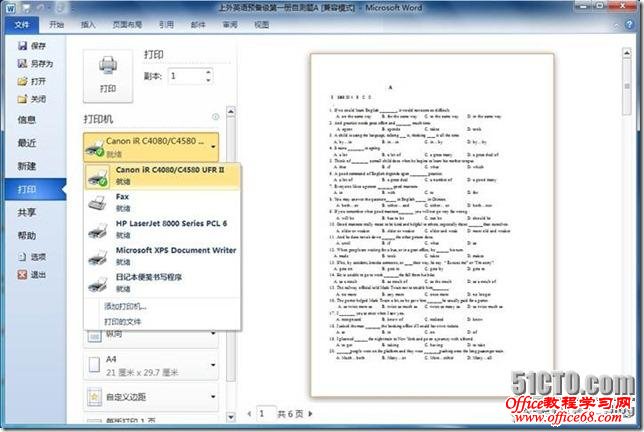Open the orientation dropdown below printer list

tap(151, 338)
